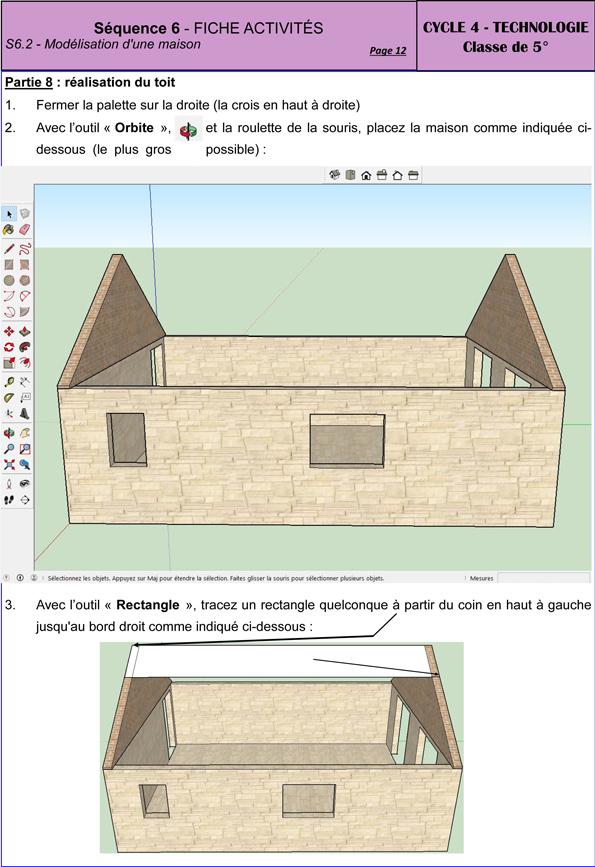Select the arrow Select tool

click(9, 213)
